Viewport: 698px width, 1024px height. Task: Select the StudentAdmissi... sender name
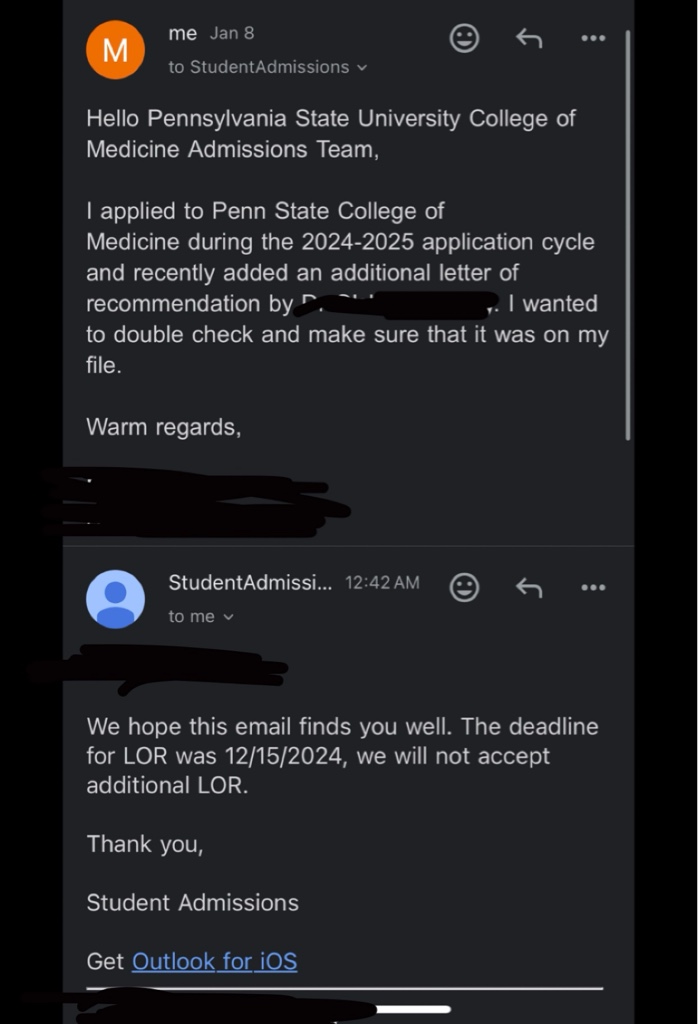coord(250,582)
